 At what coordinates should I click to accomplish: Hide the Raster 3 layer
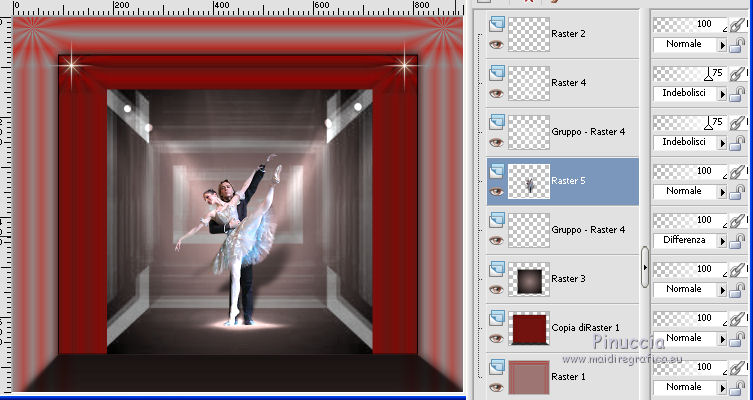[x=496, y=290]
